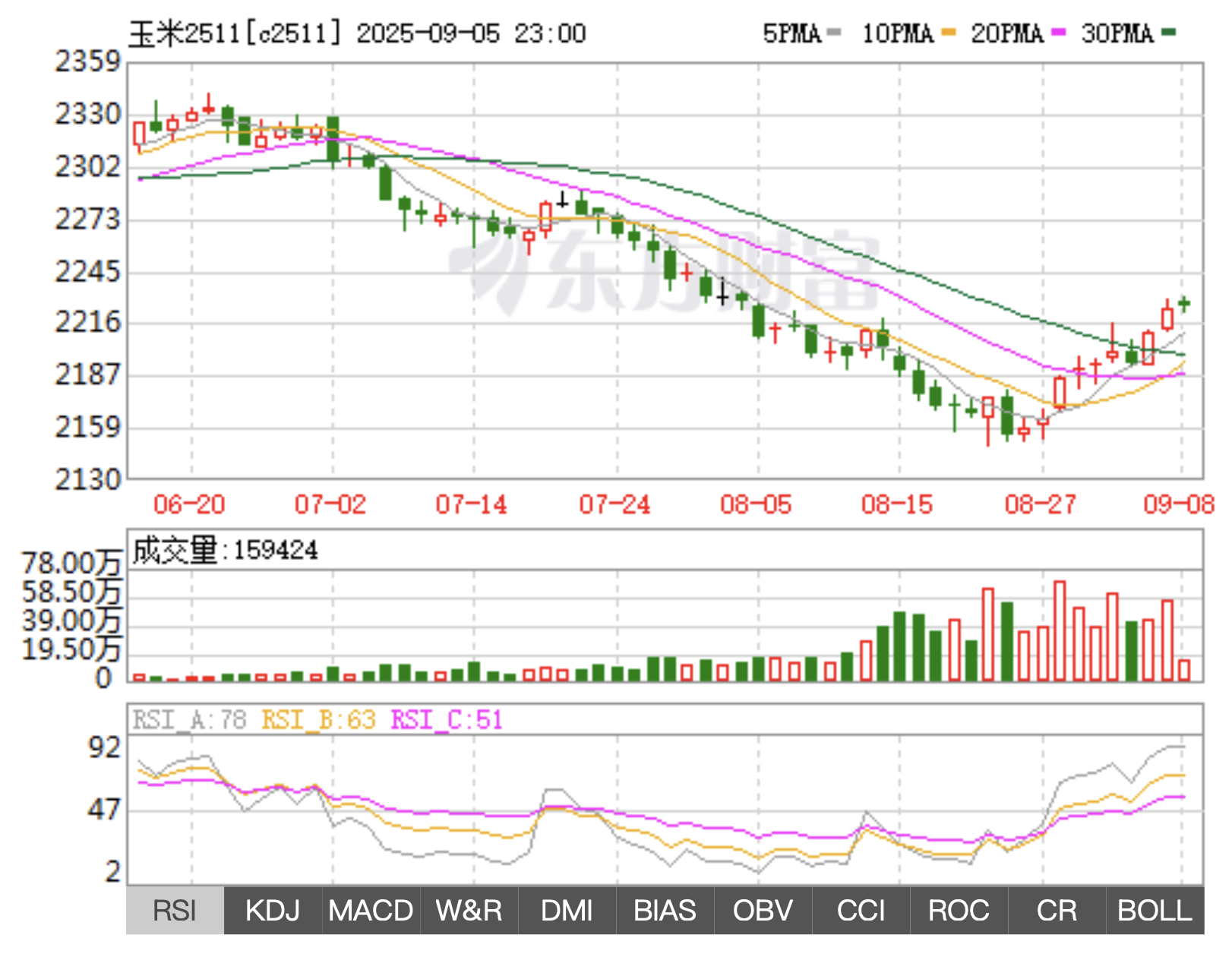Screen dimensions: 1232x957
Task: Switch to BIAS indicator tab
Action: (665, 910)
